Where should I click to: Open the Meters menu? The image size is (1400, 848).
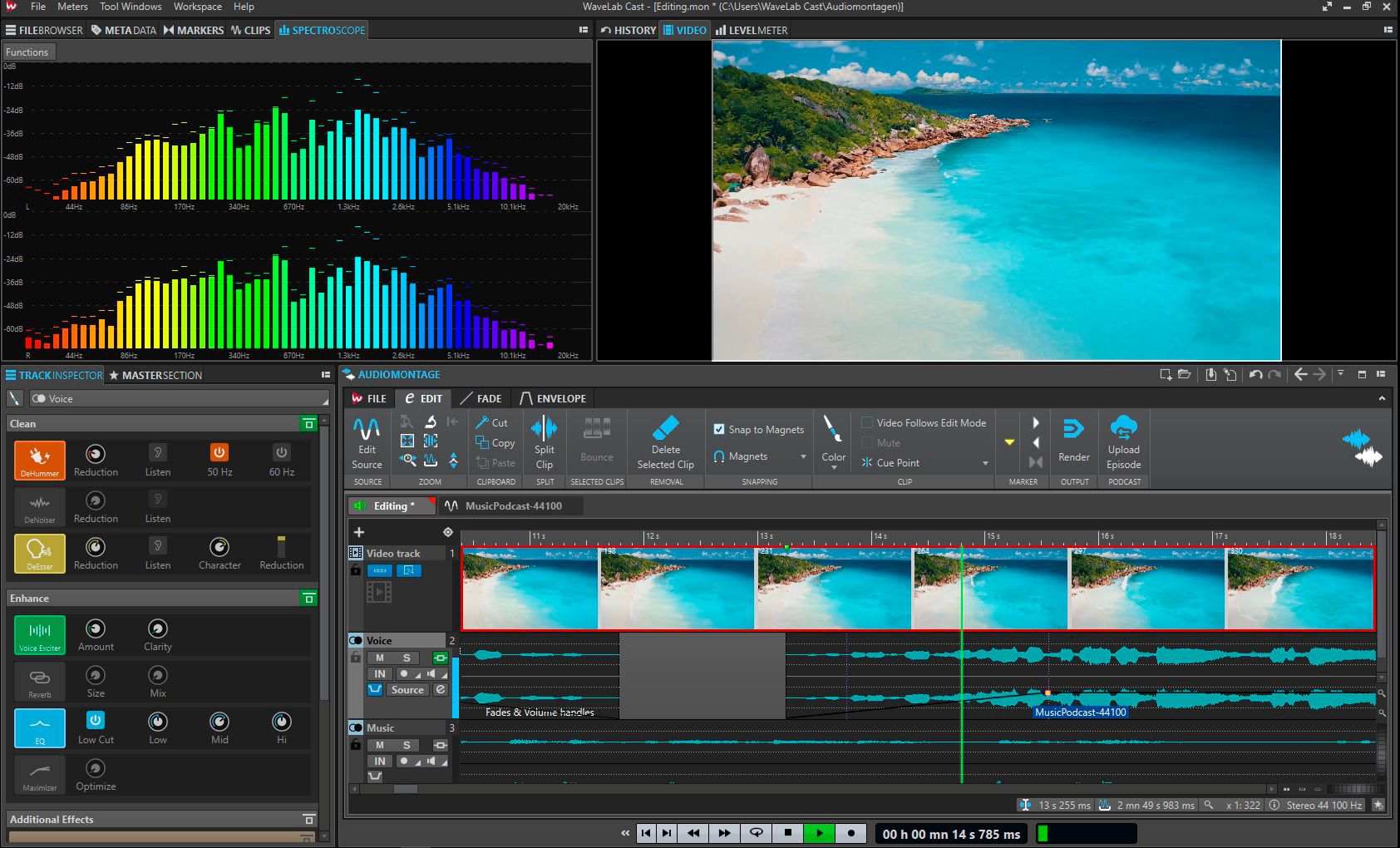(x=71, y=7)
